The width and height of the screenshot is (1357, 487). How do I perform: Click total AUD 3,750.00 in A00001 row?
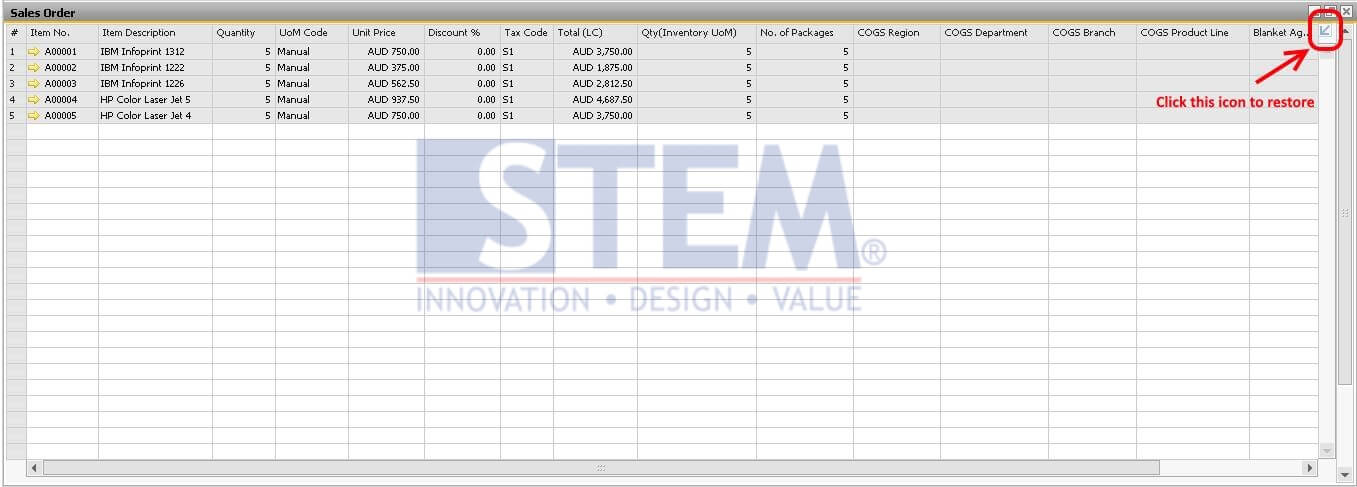pyautogui.click(x=595, y=52)
